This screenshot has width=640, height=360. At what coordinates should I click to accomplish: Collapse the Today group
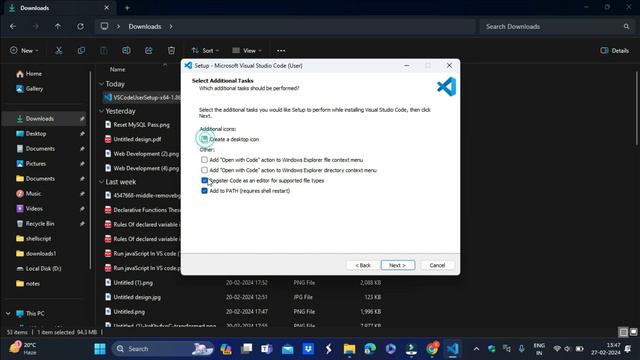click(x=101, y=84)
